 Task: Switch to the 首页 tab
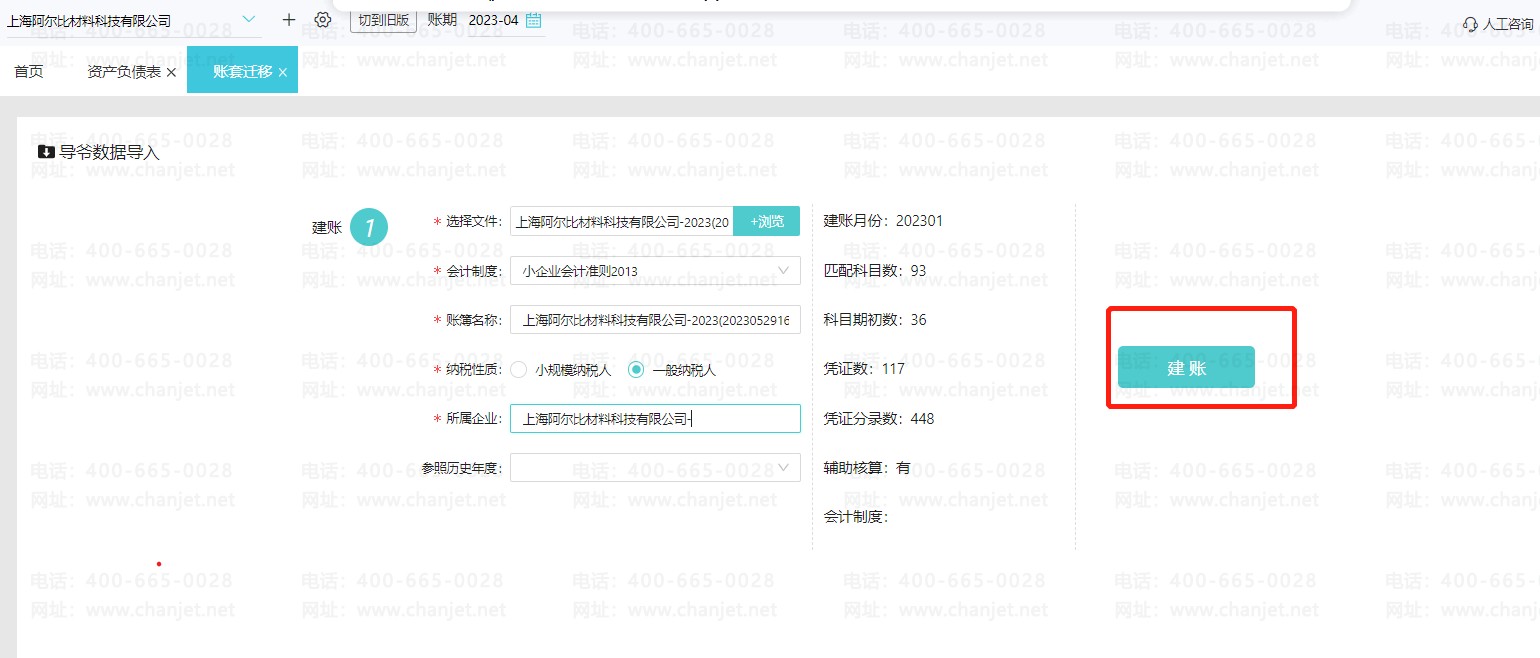(29, 72)
